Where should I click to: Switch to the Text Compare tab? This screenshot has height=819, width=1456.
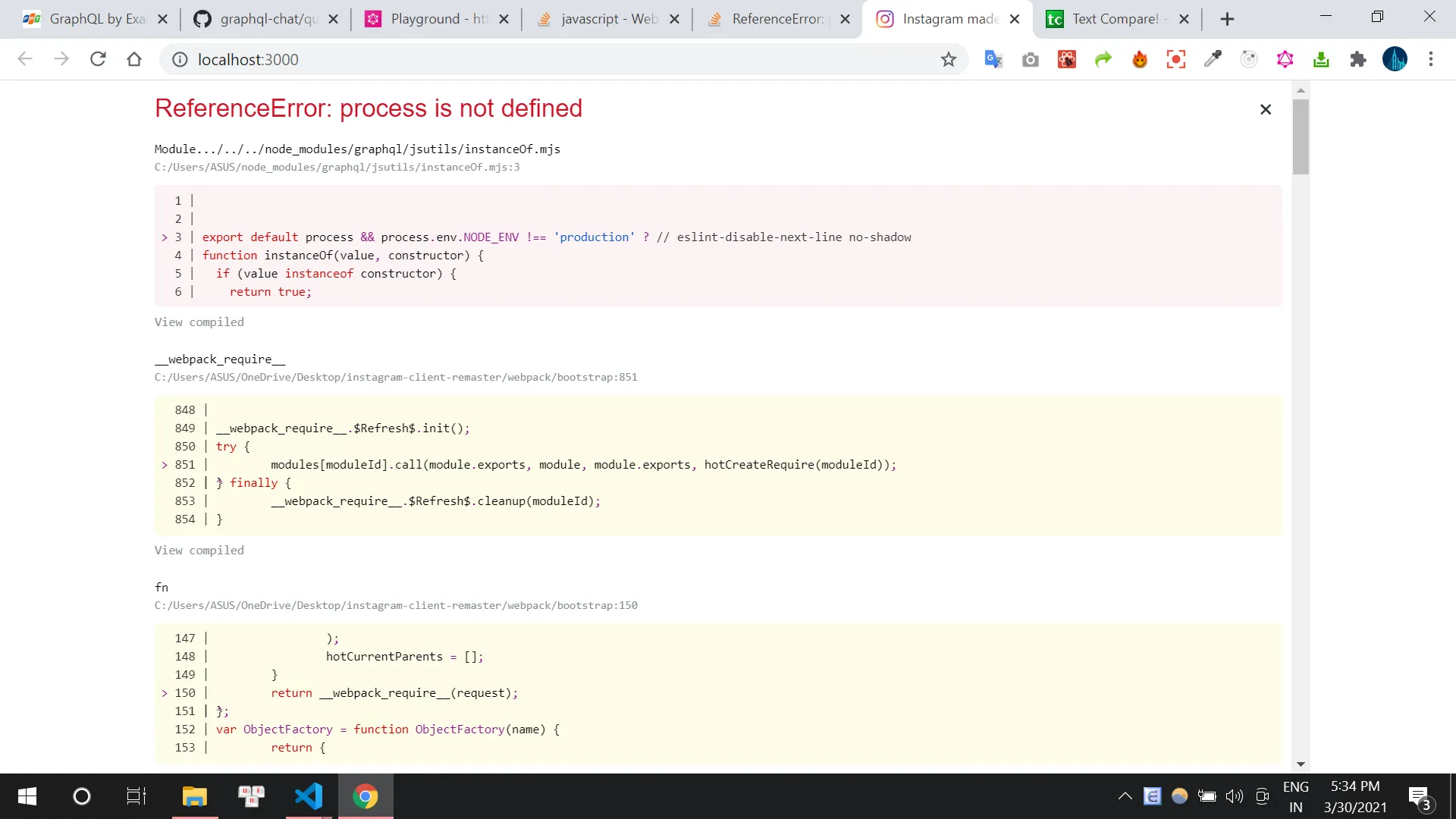pos(1115,19)
